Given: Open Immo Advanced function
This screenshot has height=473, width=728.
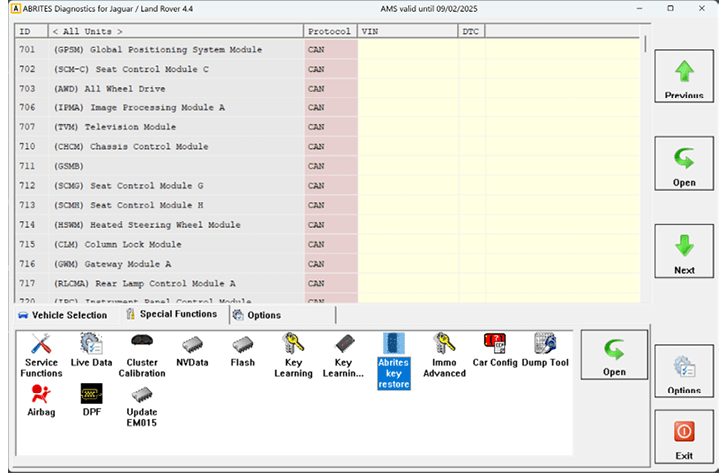Looking at the screenshot, I should [444, 354].
